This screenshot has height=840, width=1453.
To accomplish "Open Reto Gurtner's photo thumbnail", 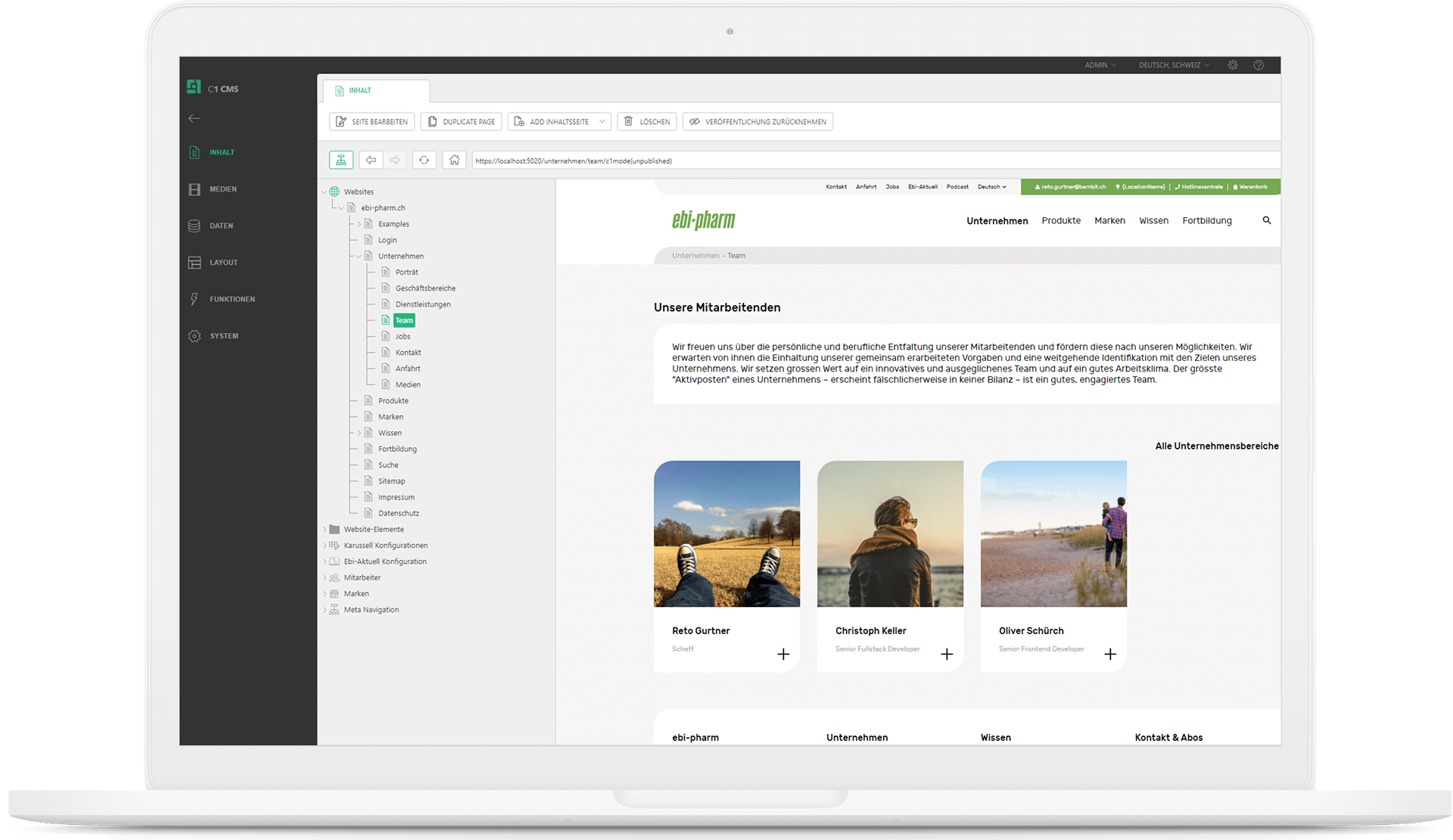I will pyautogui.click(x=726, y=534).
